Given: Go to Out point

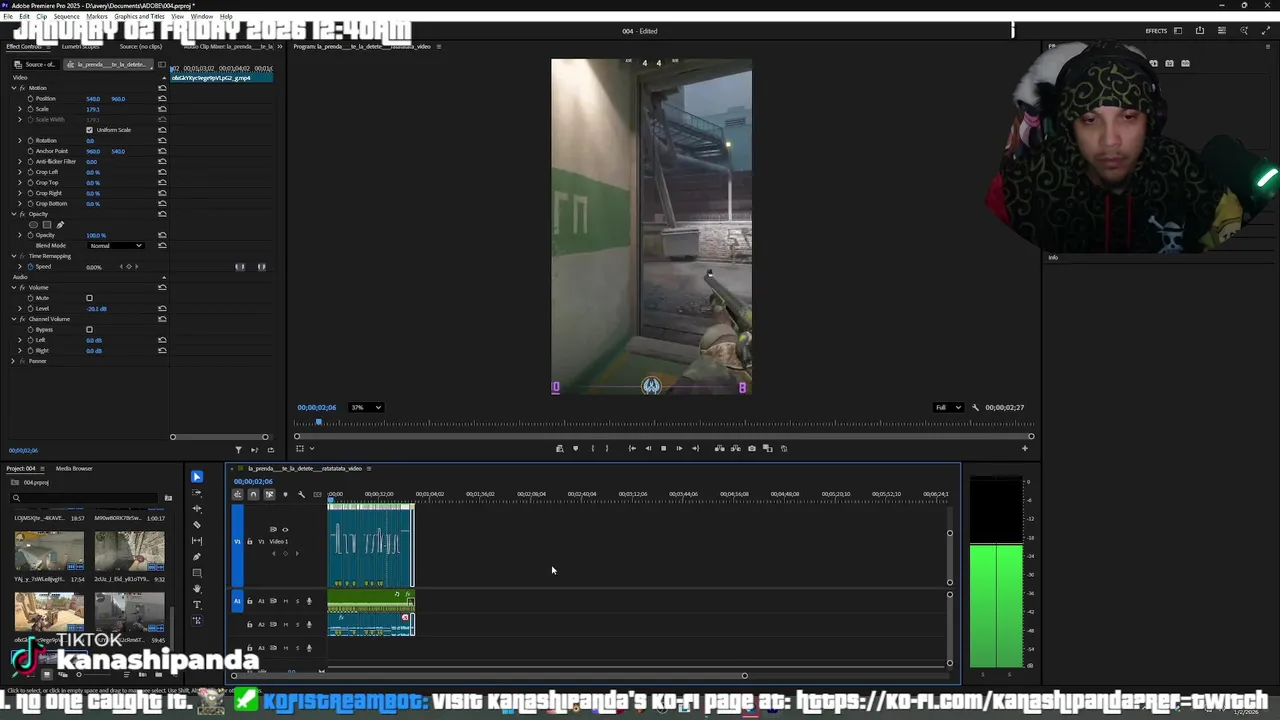Looking at the screenshot, I should coord(695,448).
